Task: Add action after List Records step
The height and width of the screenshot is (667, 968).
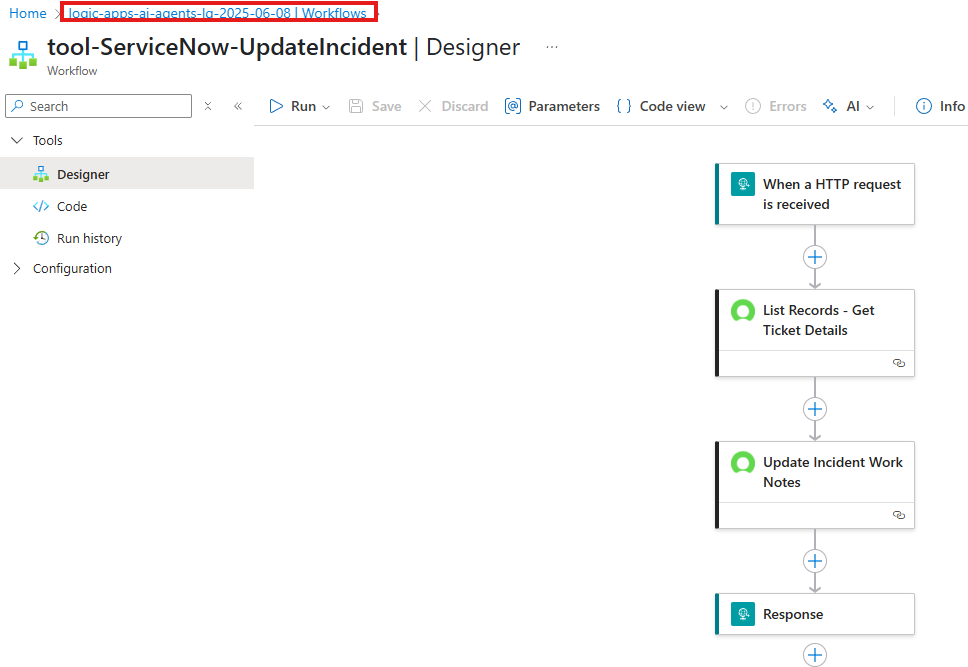Action: pos(815,409)
